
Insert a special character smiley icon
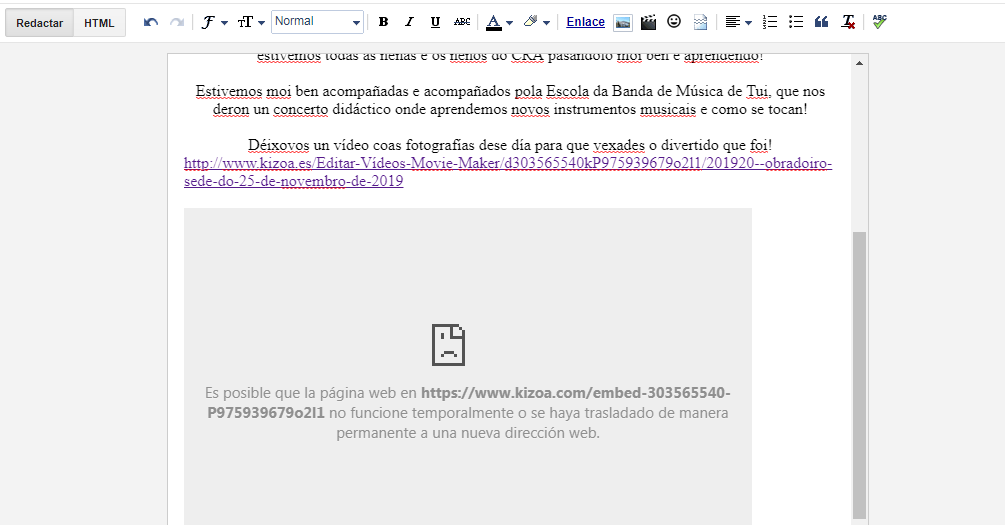point(674,22)
